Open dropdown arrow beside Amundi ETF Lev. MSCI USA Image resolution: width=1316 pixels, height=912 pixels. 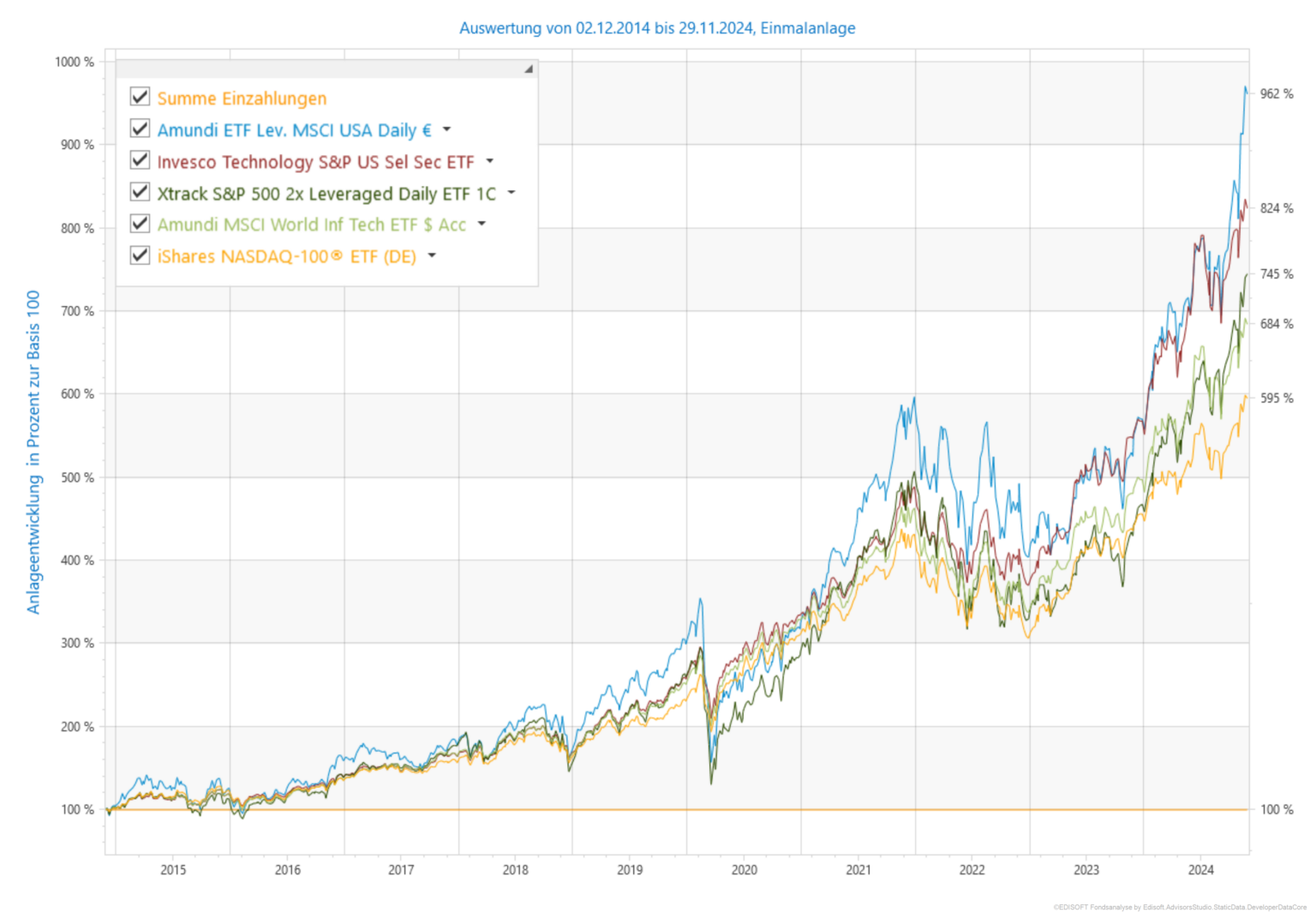(446, 129)
